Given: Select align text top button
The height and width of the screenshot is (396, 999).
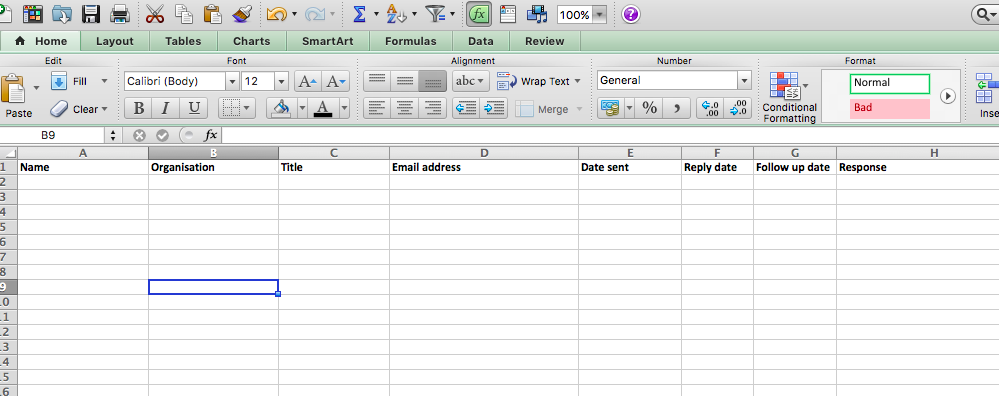Looking at the screenshot, I should (x=377, y=81).
